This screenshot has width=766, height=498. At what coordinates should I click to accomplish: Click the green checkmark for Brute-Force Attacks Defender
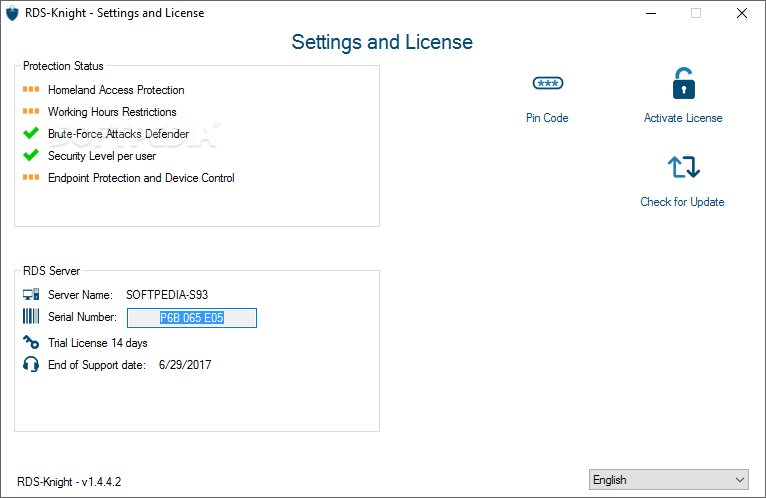[x=31, y=133]
